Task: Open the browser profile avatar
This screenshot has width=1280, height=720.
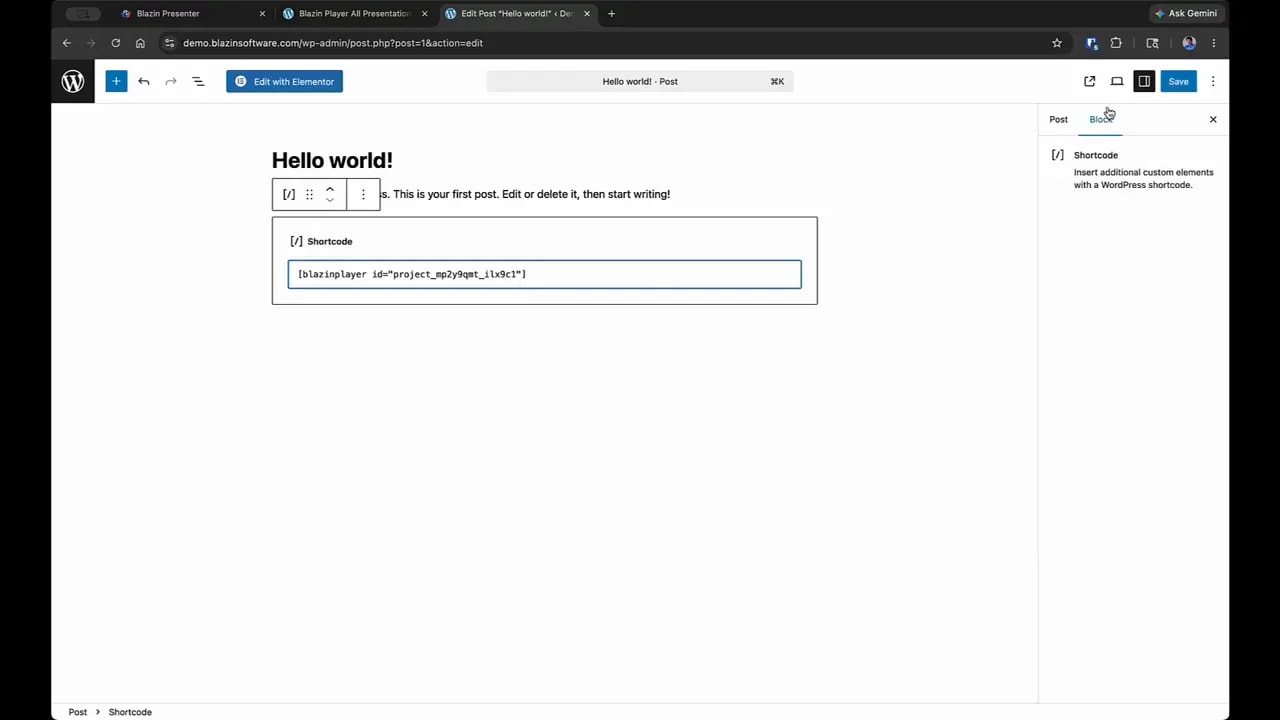Action: click(x=1189, y=43)
